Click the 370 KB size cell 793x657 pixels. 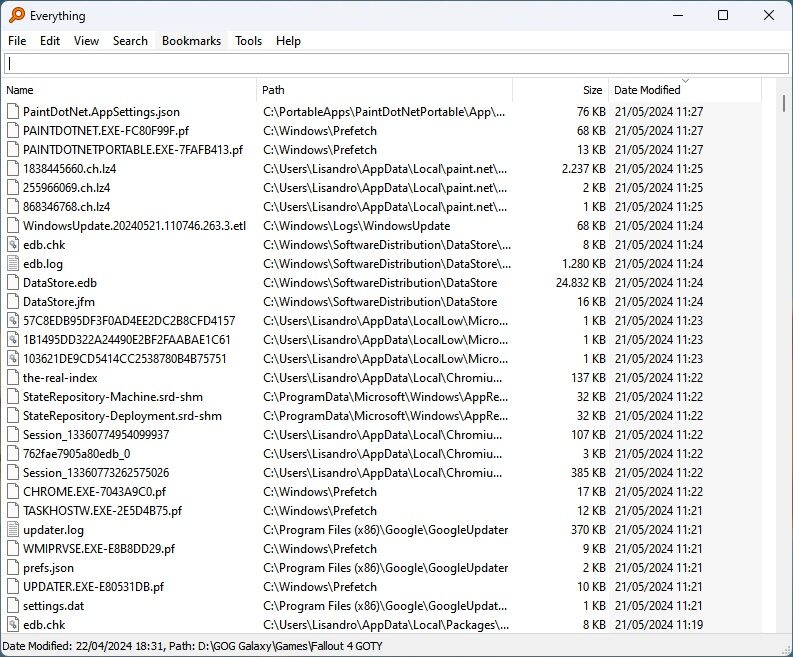pyautogui.click(x=588, y=530)
